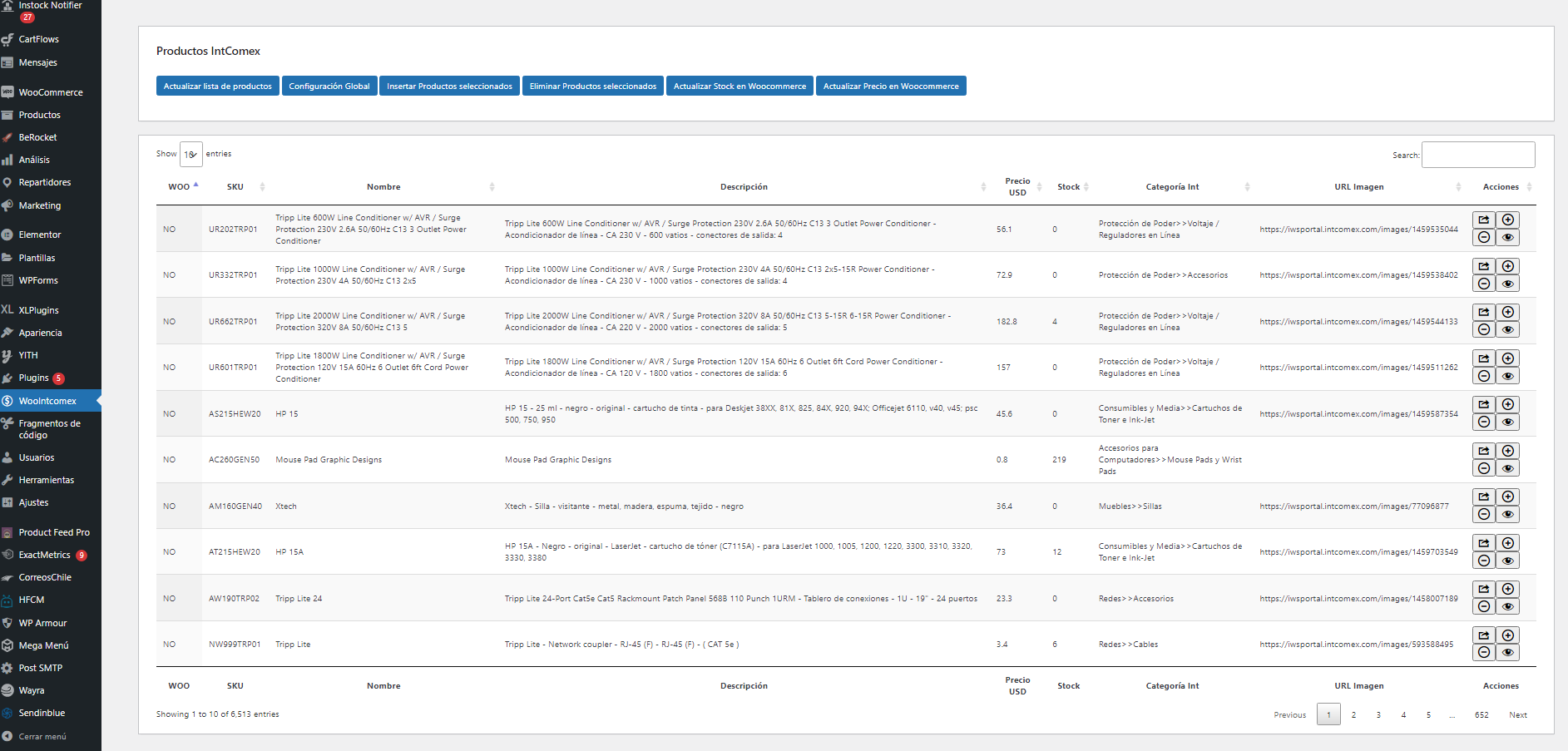Click share icon for AC260GEN50 row

point(1483,451)
